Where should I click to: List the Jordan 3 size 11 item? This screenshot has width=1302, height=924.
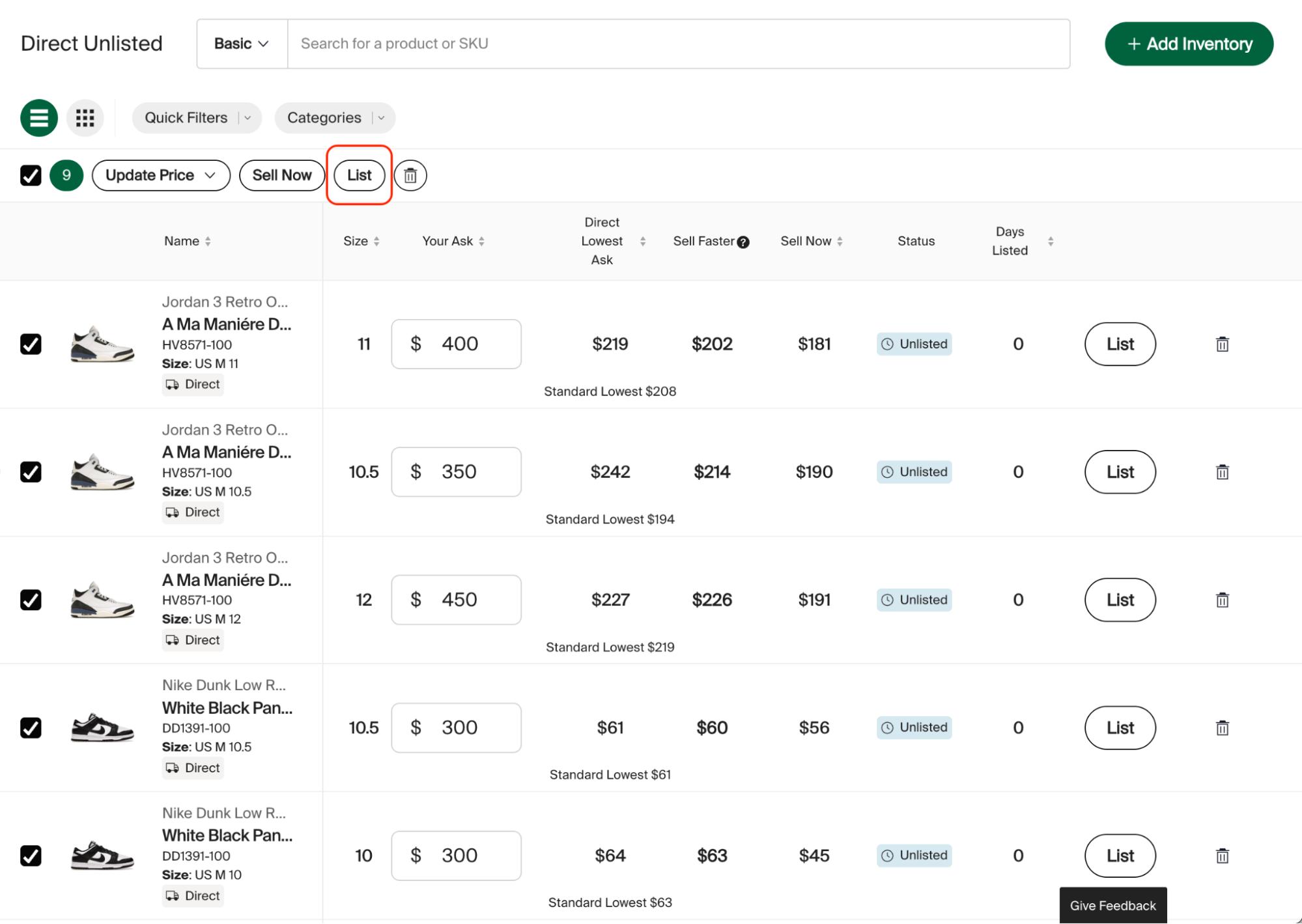pos(1120,344)
